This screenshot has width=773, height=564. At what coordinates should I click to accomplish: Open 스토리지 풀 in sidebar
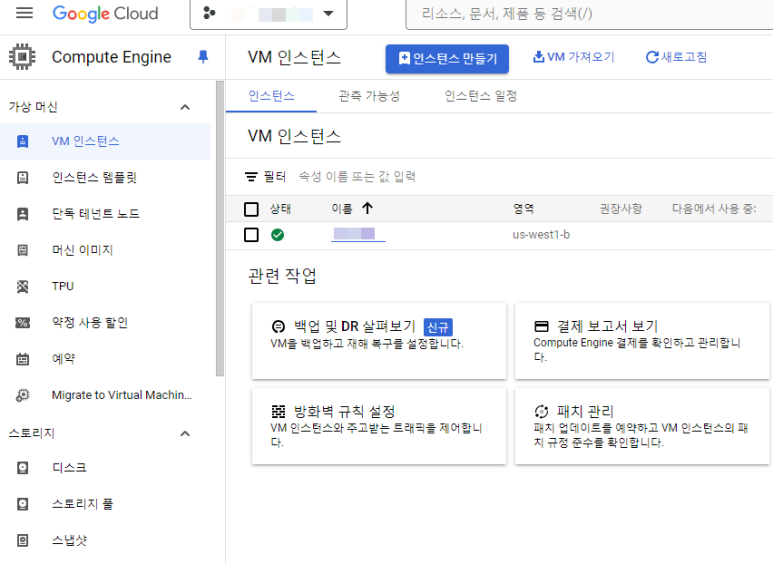105,504
